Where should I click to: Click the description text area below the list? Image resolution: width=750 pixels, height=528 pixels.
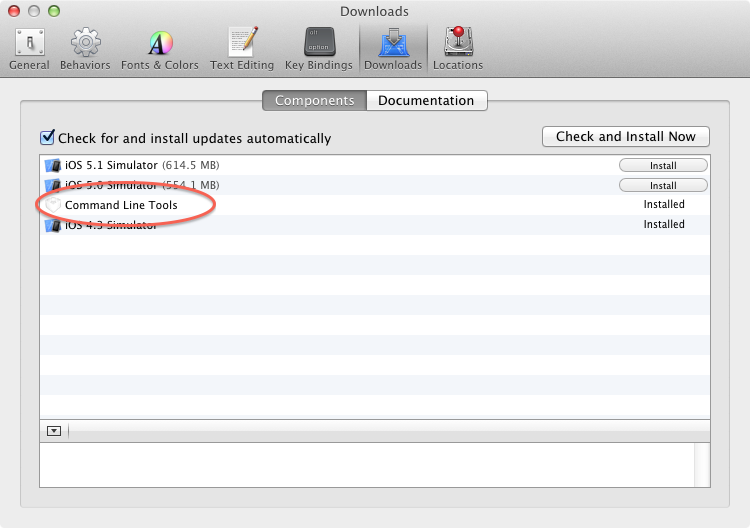[367, 465]
